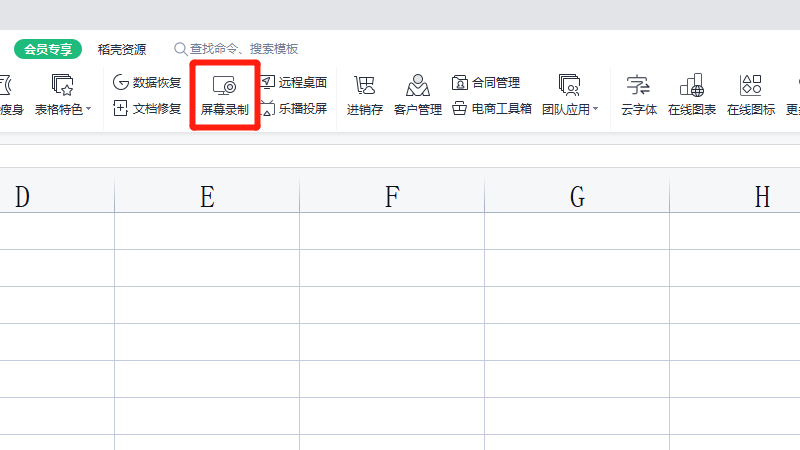Image resolution: width=800 pixels, height=450 pixels.
Task: Select column E header
Action: (207, 195)
